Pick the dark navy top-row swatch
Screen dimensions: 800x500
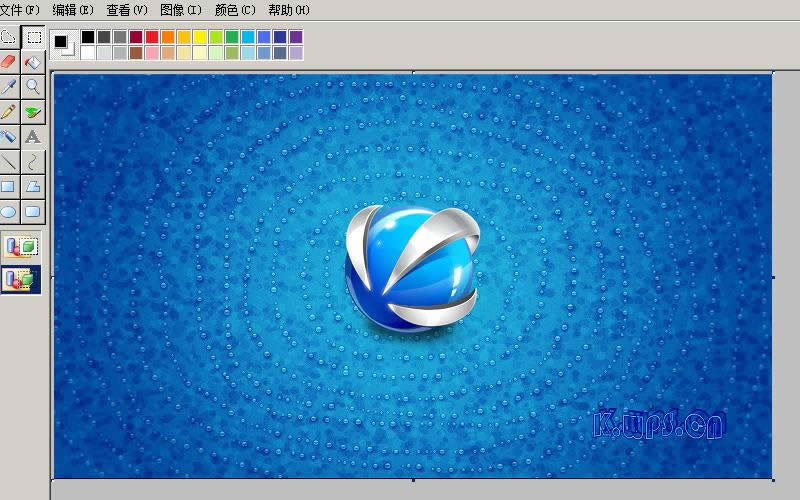[280, 37]
